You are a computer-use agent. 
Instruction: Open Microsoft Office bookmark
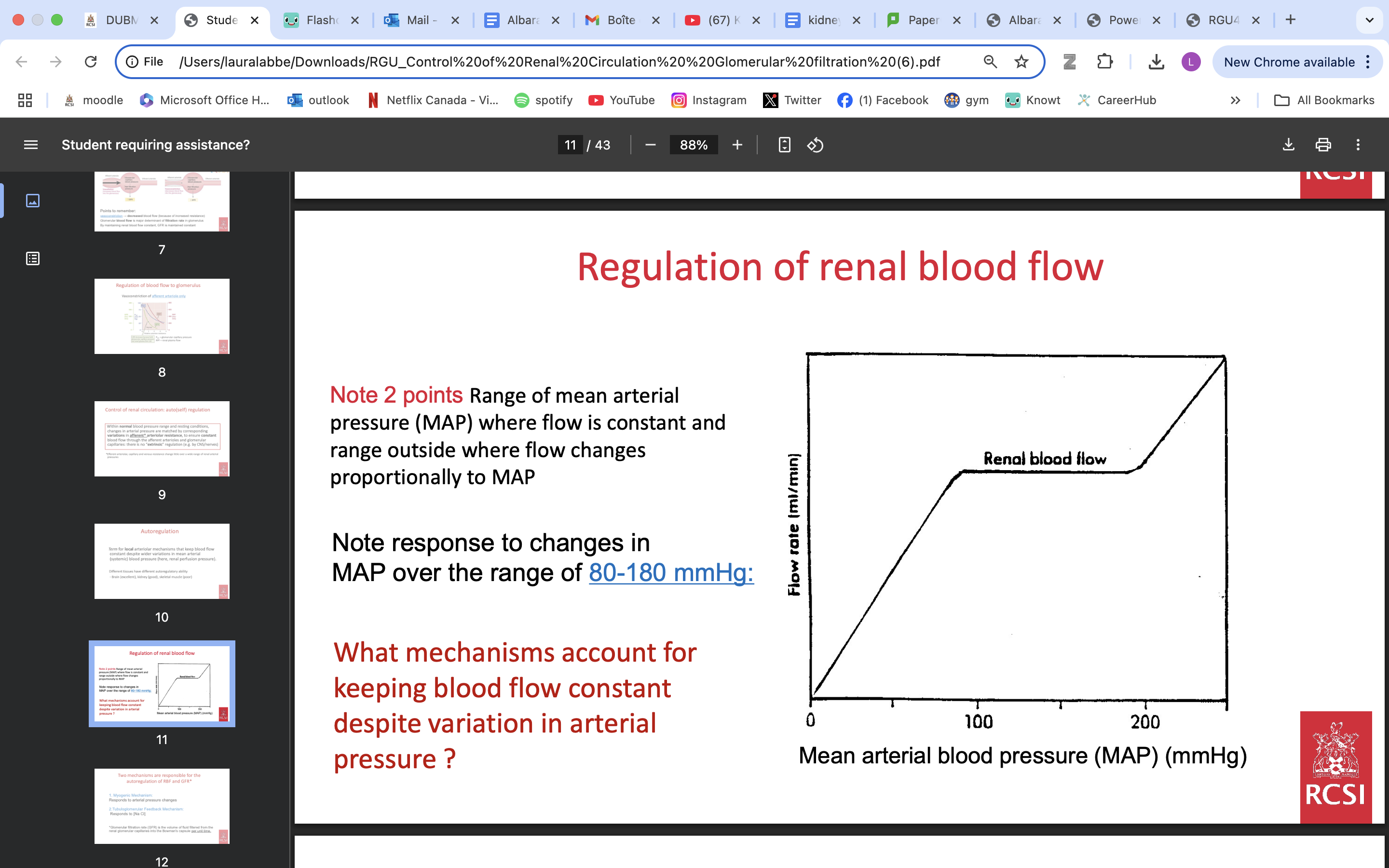tap(204, 100)
